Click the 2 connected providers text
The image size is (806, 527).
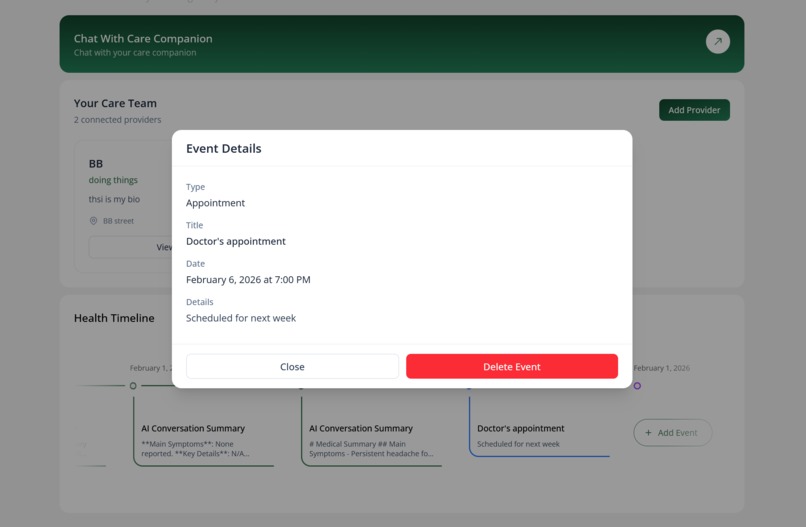[x=117, y=120]
